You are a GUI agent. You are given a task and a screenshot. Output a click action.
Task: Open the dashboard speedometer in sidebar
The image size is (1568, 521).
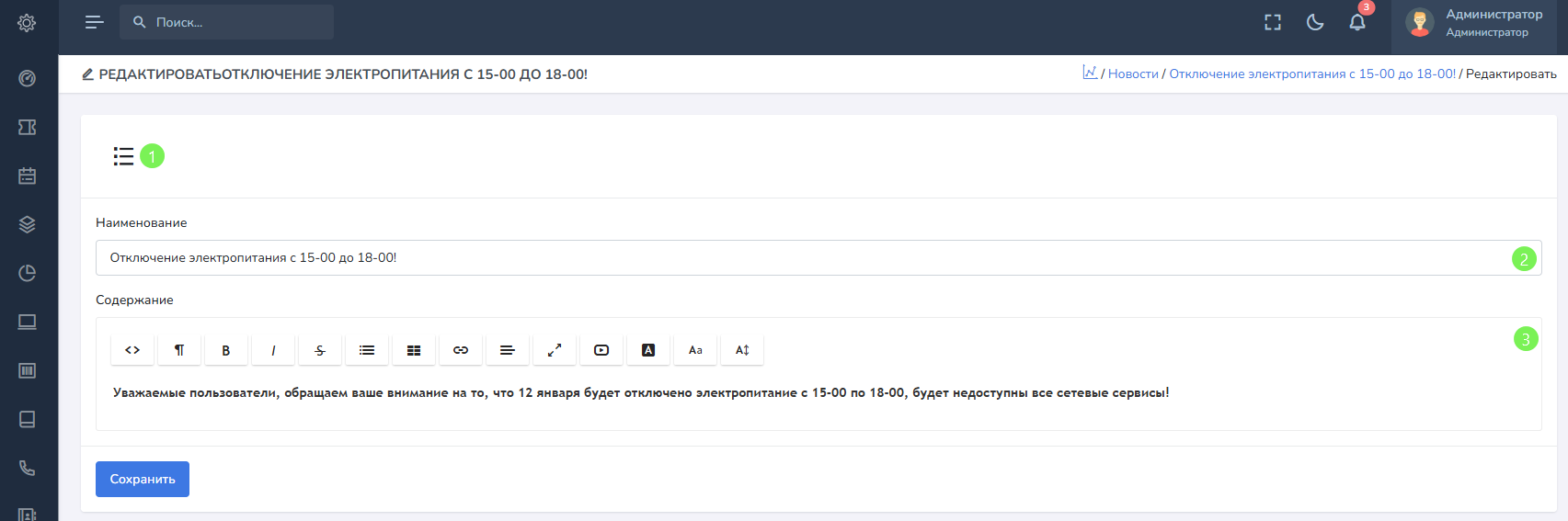tap(28, 78)
